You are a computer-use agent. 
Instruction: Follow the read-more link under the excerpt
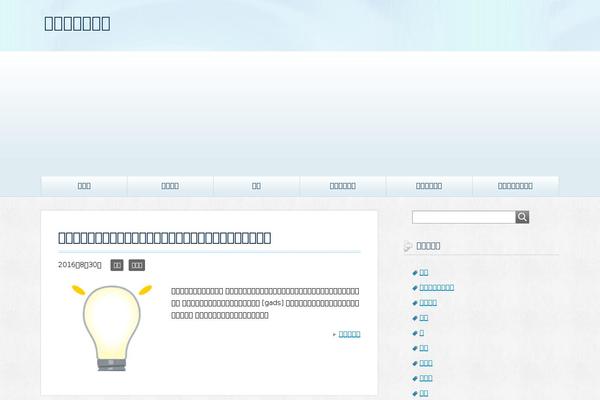click(x=349, y=334)
